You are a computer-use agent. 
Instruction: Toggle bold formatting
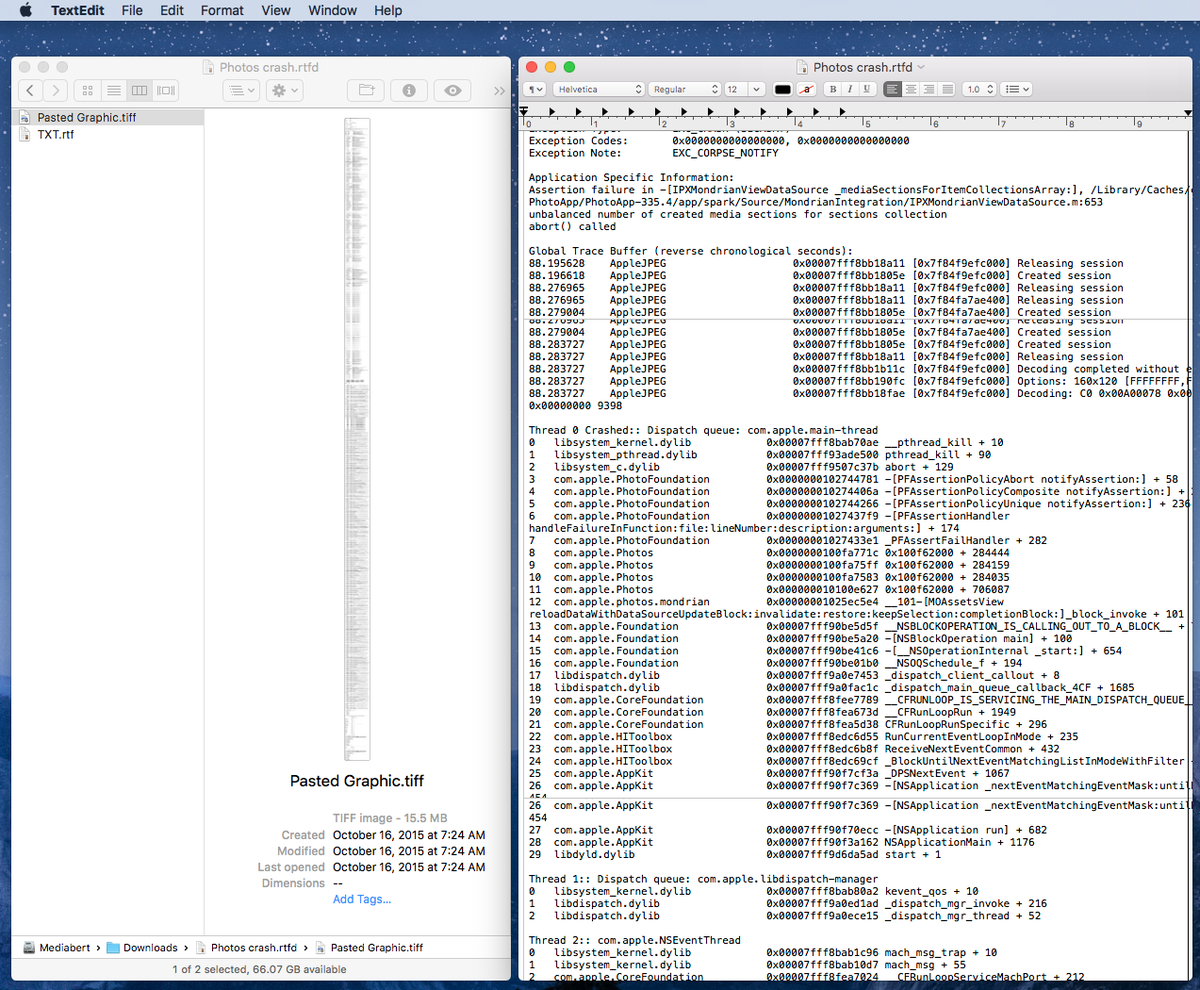(x=832, y=89)
